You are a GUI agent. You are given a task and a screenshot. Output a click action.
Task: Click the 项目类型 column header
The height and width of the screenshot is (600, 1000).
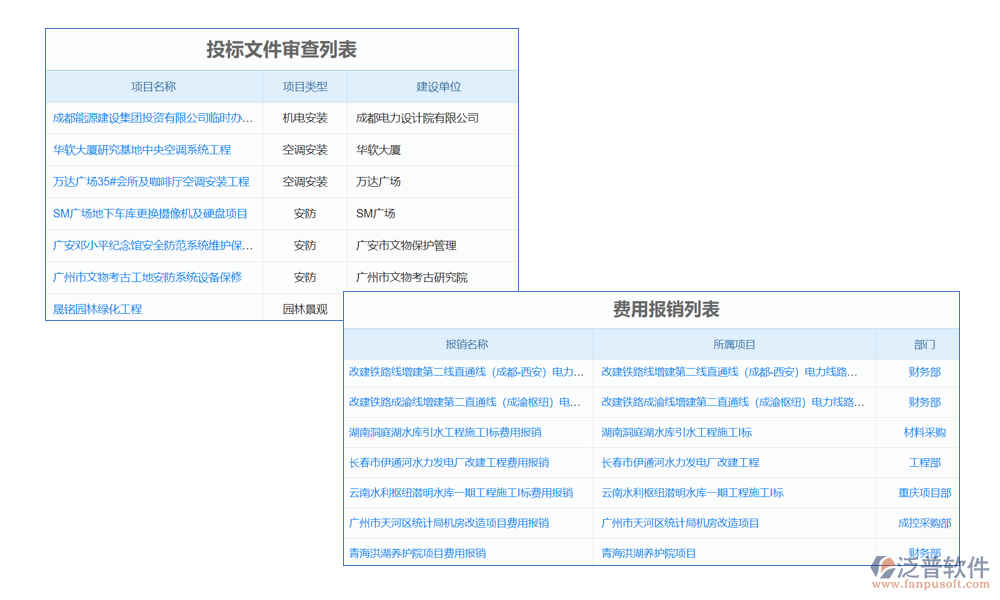coord(304,87)
